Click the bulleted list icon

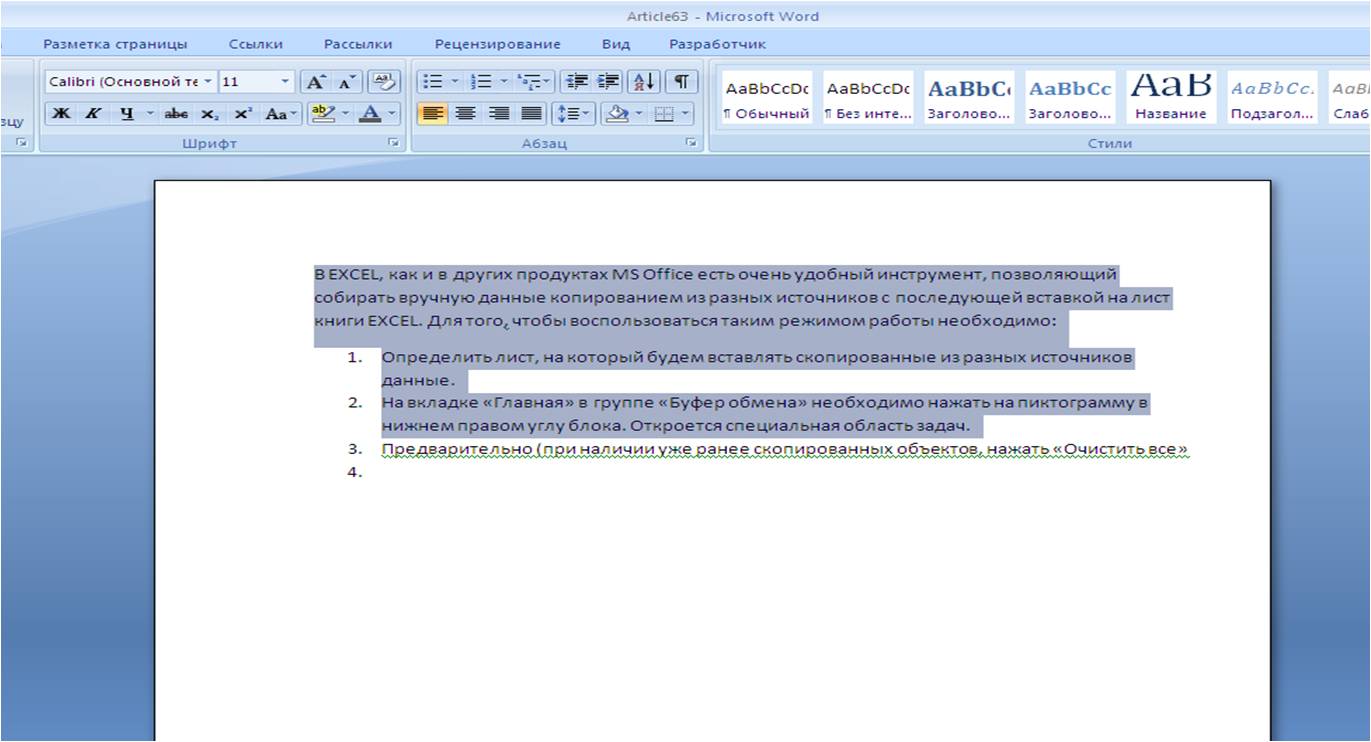coord(431,82)
